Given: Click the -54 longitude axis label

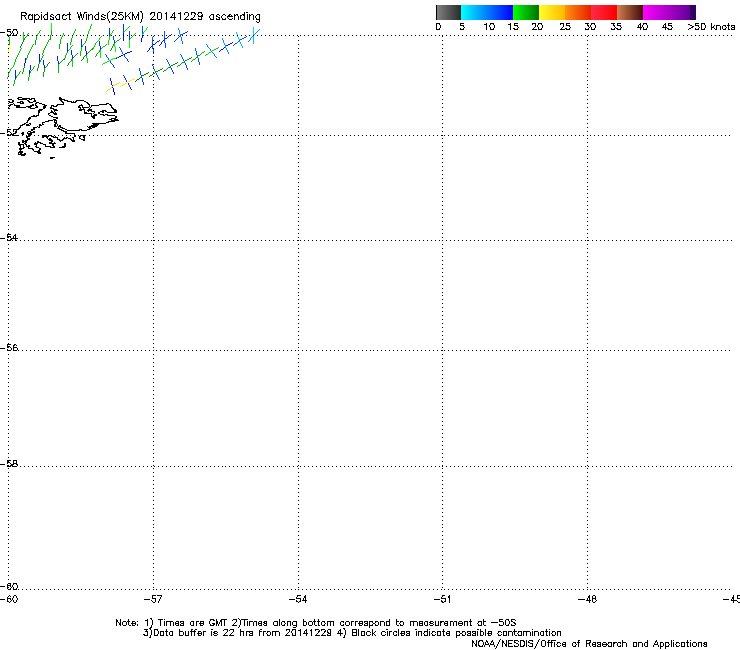Looking at the screenshot, I should 298,599.
